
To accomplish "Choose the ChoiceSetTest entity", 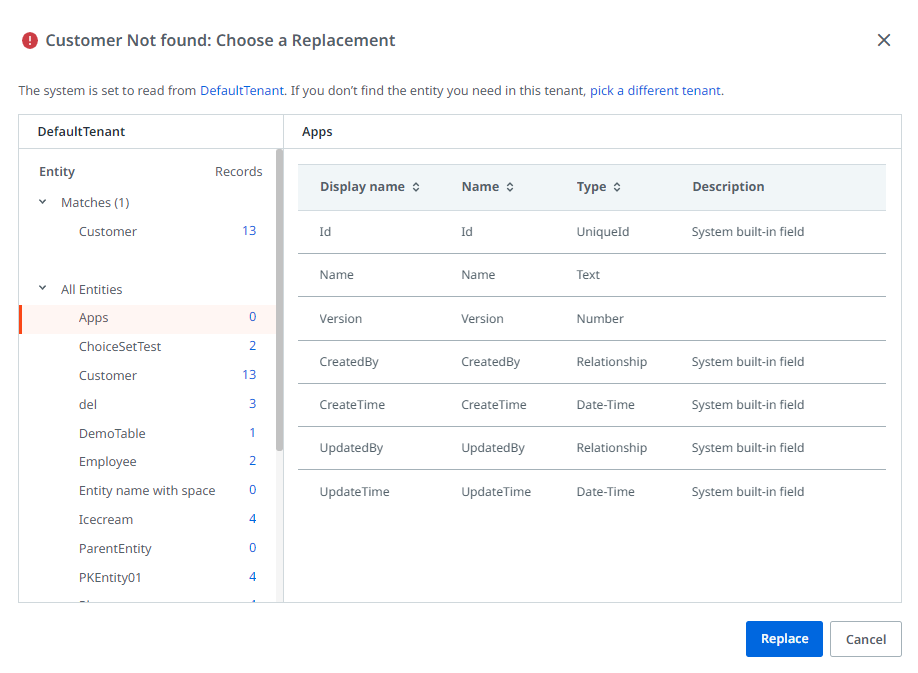I will click(120, 347).
